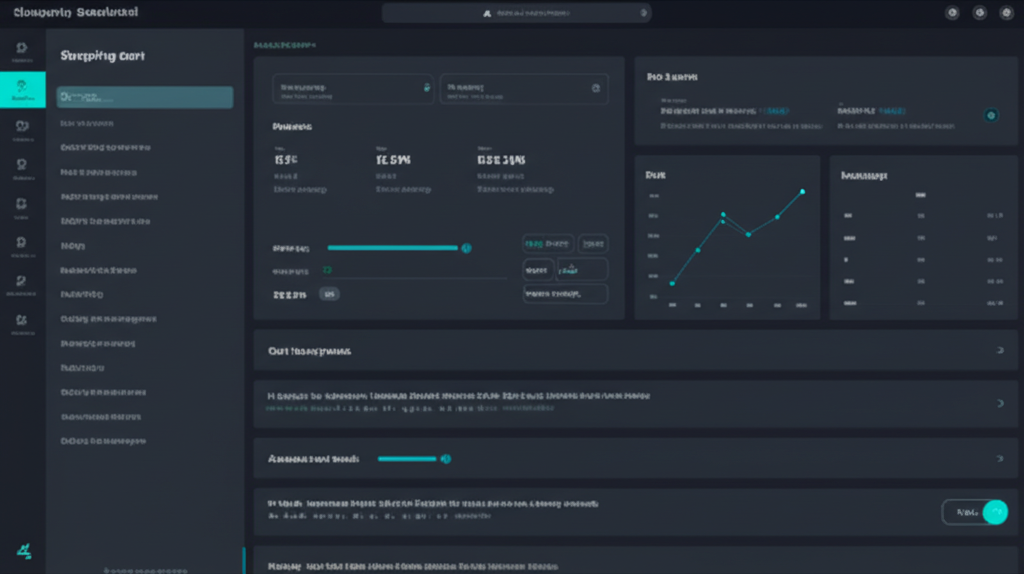This screenshot has height=574, width=1024.
Task: Expand the second collapsible row using its chevron
Action: (x=1000, y=403)
